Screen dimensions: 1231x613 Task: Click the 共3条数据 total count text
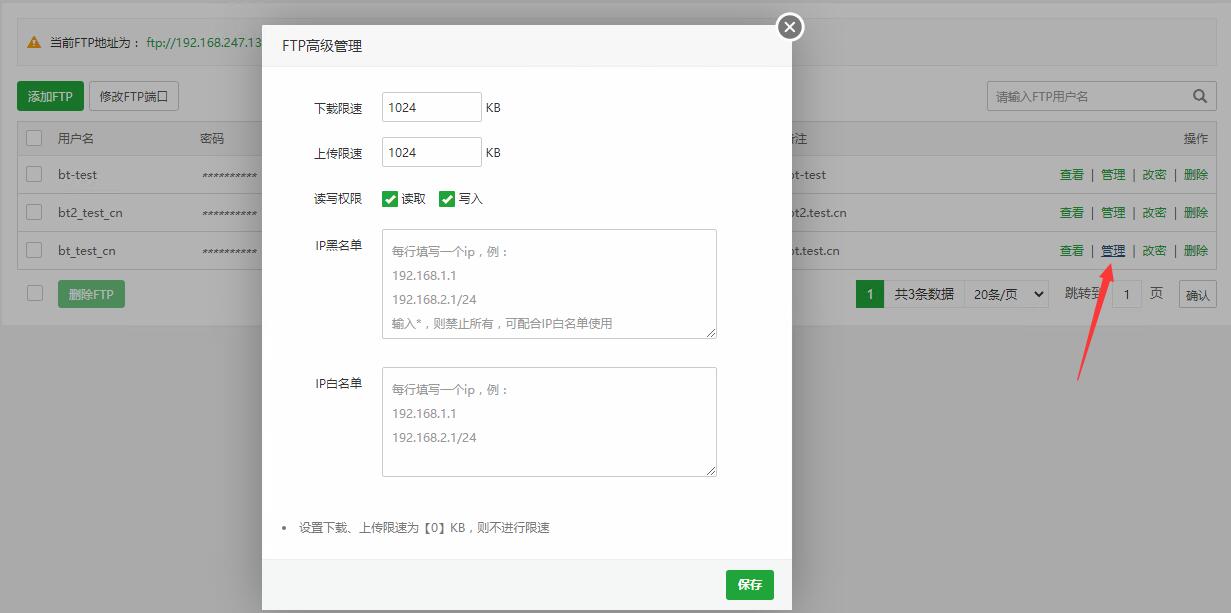point(924,294)
